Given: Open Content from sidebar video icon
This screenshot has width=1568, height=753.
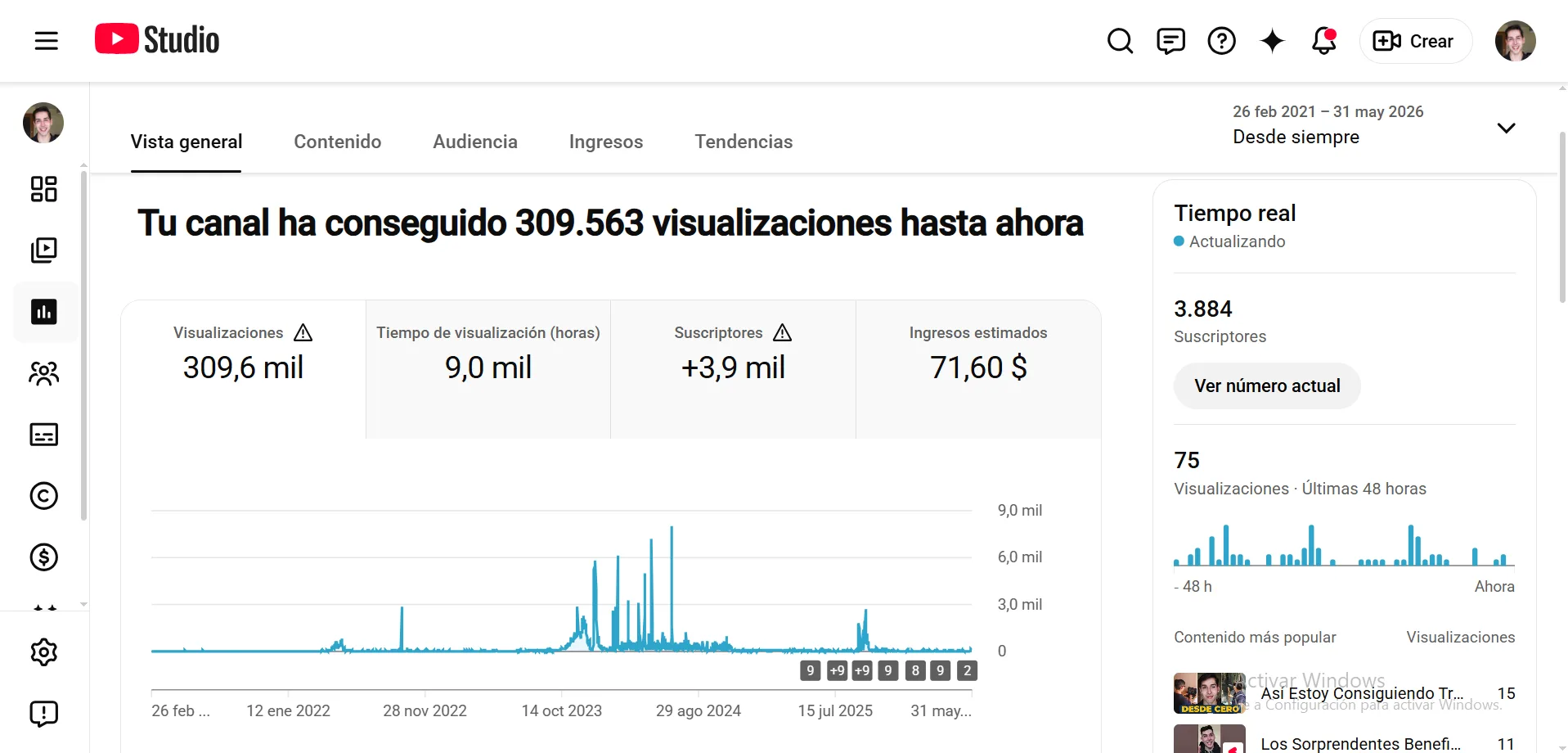Looking at the screenshot, I should pos(44,250).
